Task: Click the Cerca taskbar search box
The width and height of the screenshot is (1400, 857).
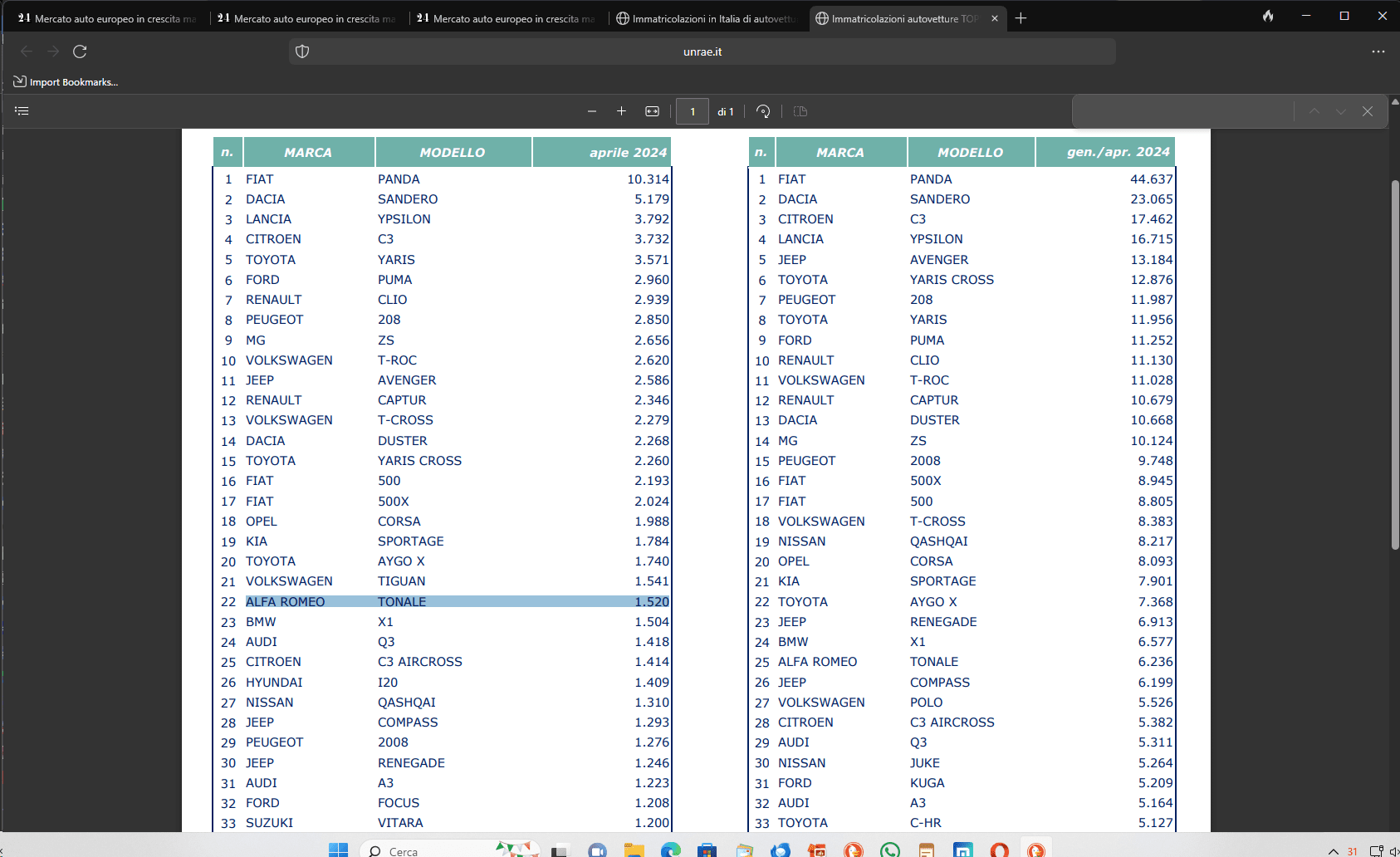Action: tap(450, 850)
